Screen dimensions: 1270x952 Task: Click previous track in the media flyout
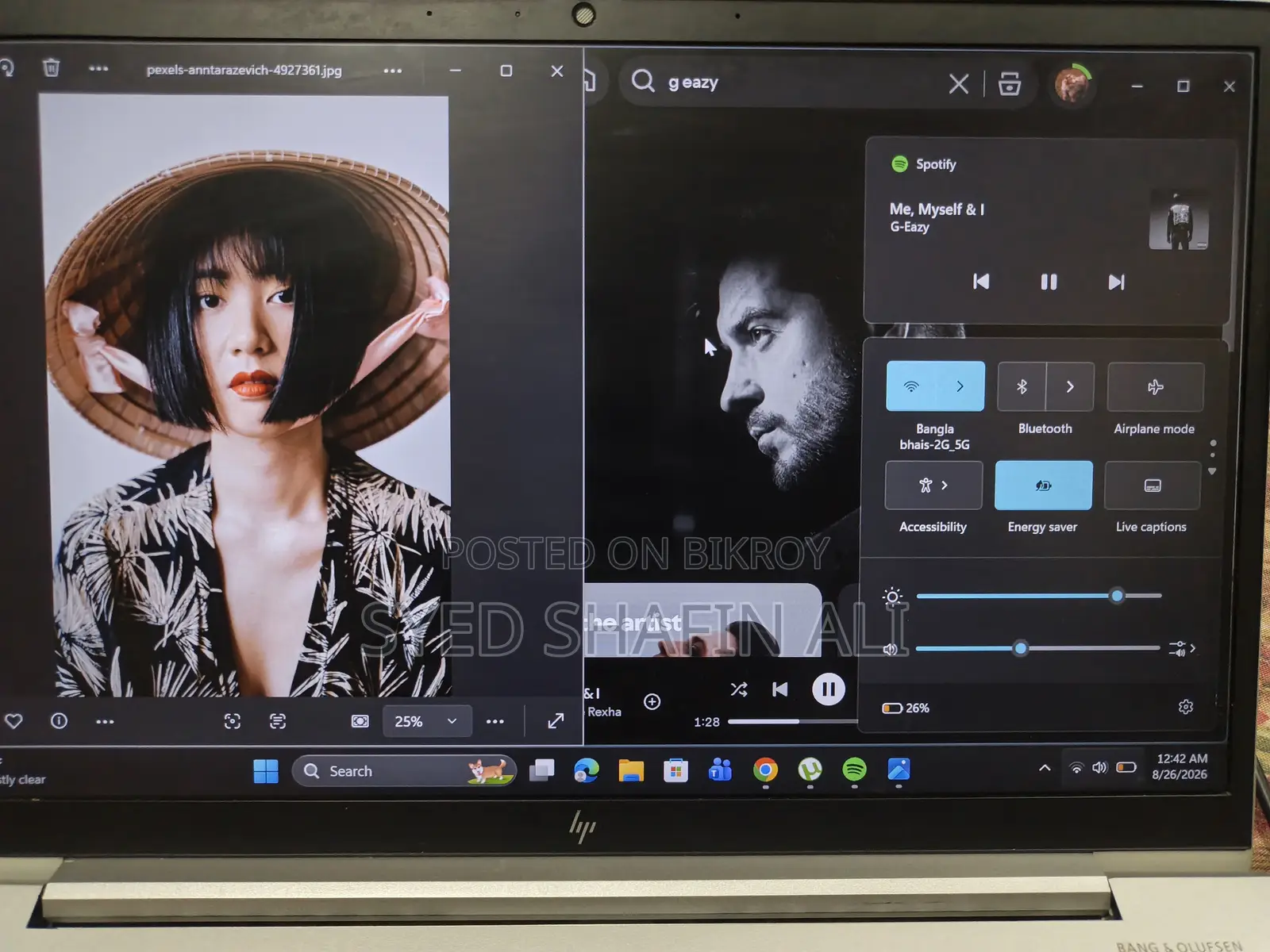tap(981, 282)
